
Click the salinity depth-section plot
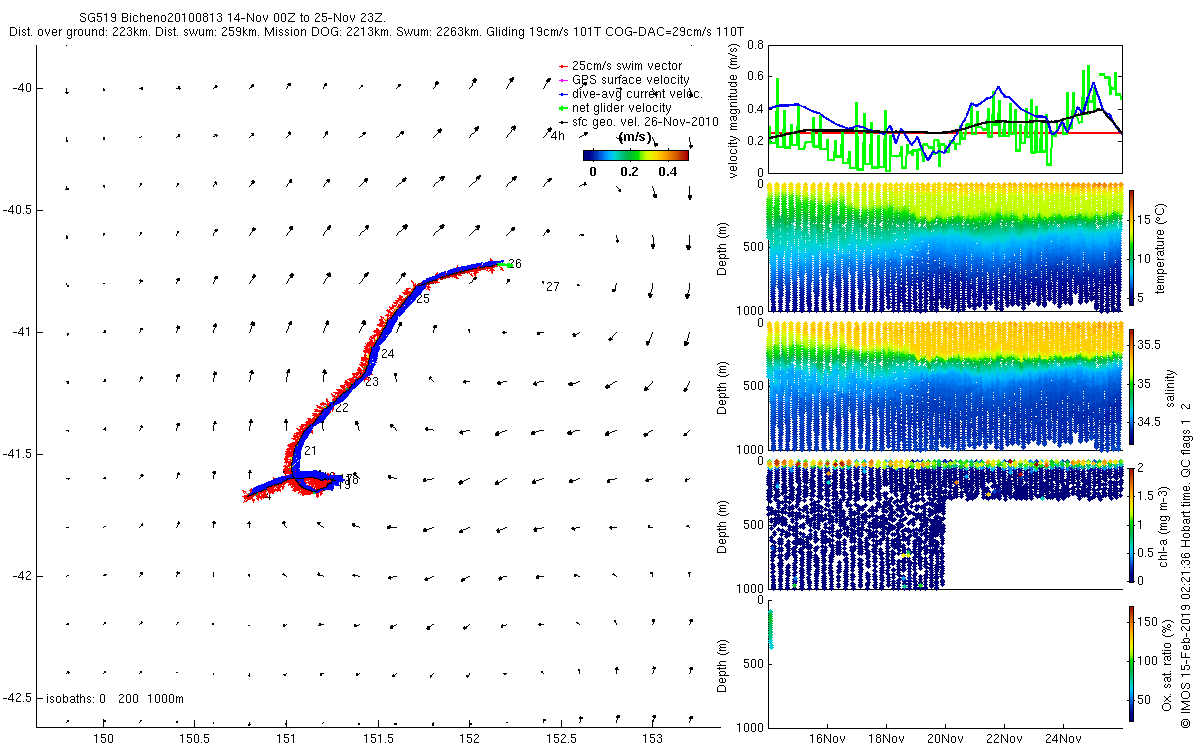pos(944,386)
